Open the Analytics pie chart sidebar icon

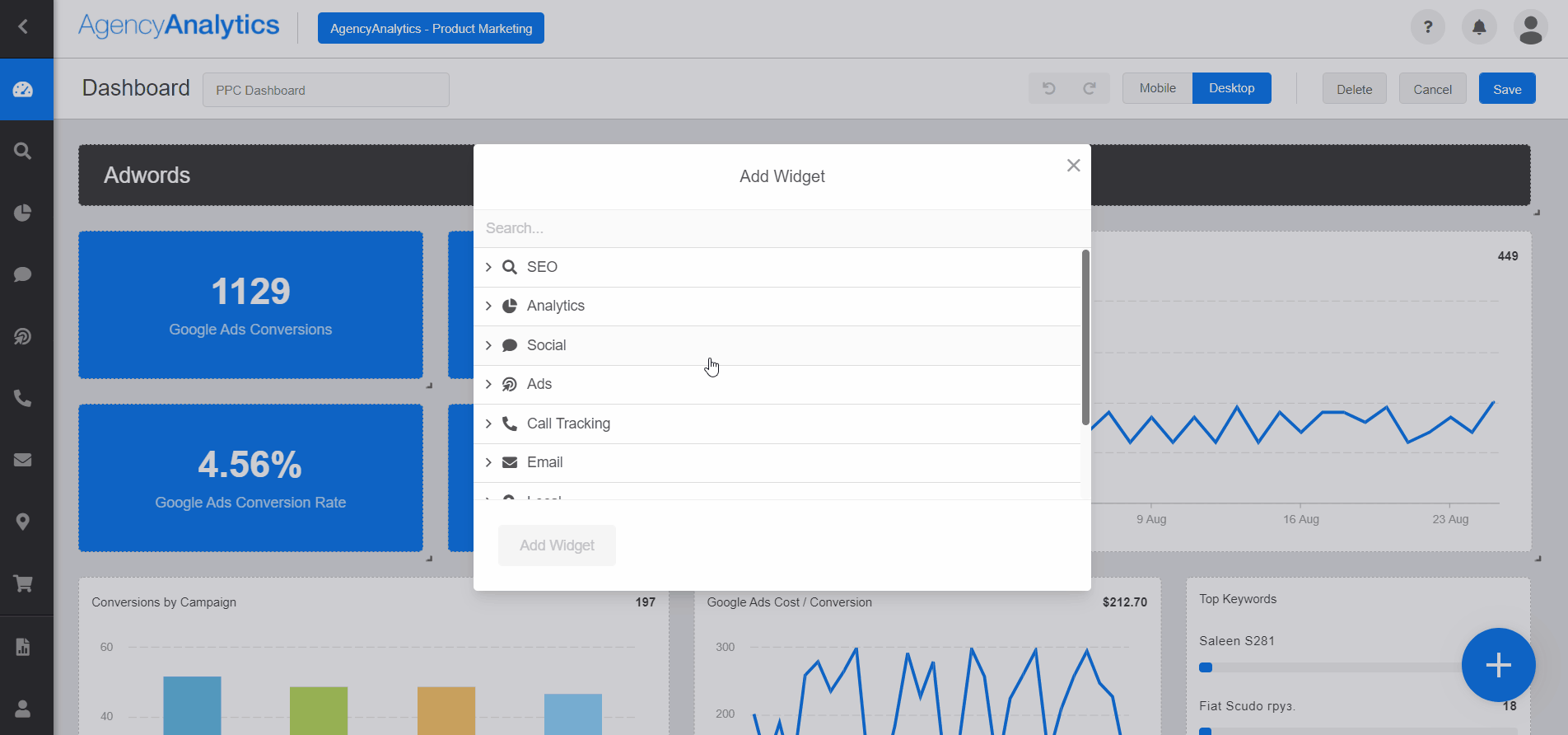tap(23, 213)
